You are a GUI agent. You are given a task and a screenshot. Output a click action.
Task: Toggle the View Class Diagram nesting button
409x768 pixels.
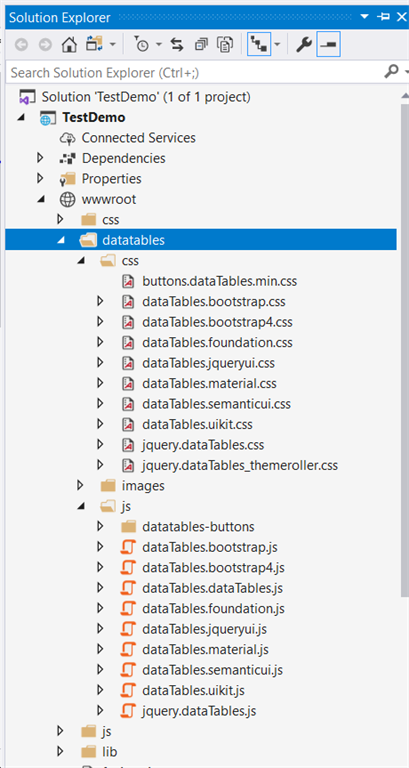(258, 45)
